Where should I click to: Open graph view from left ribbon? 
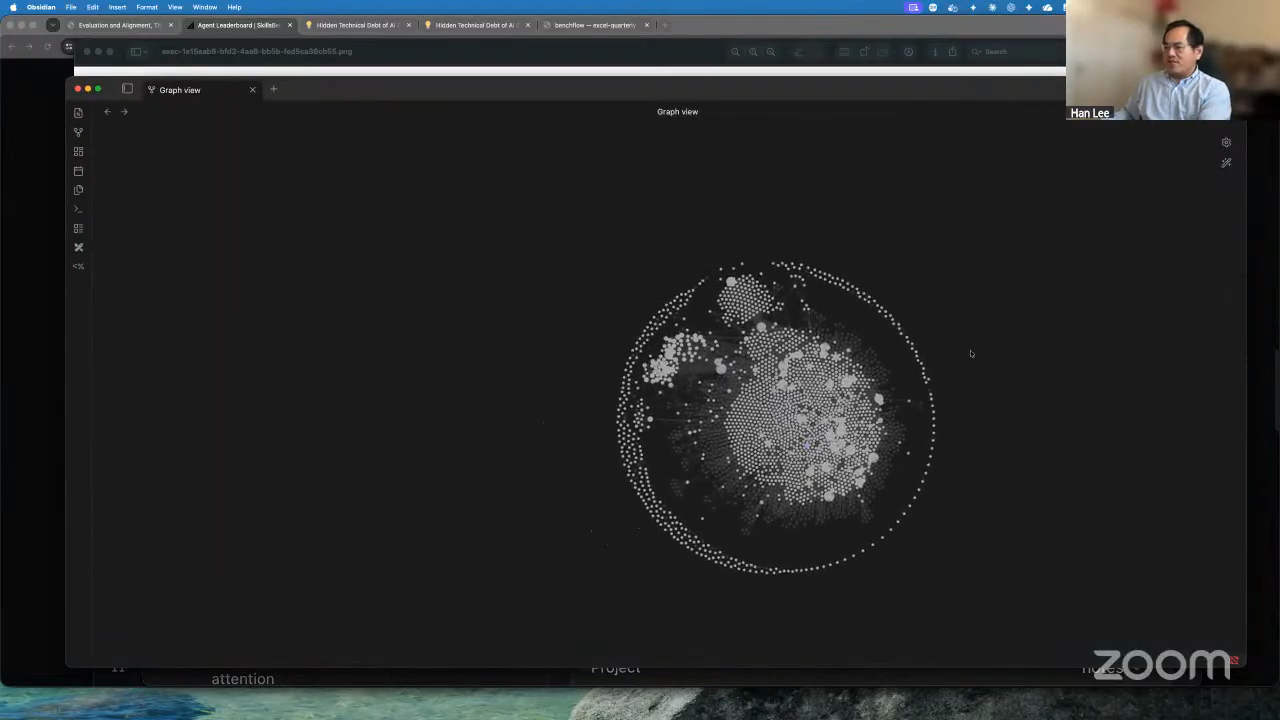pyautogui.click(x=78, y=132)
